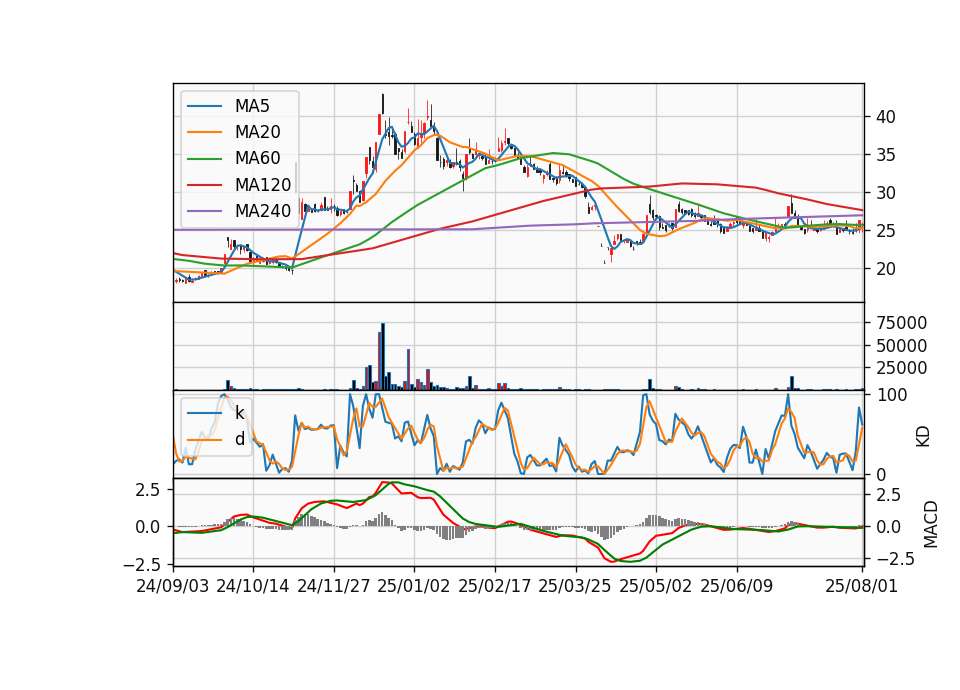Click the KD axis value 100
Screen dimensions: 960x690
tap(892, 395)
